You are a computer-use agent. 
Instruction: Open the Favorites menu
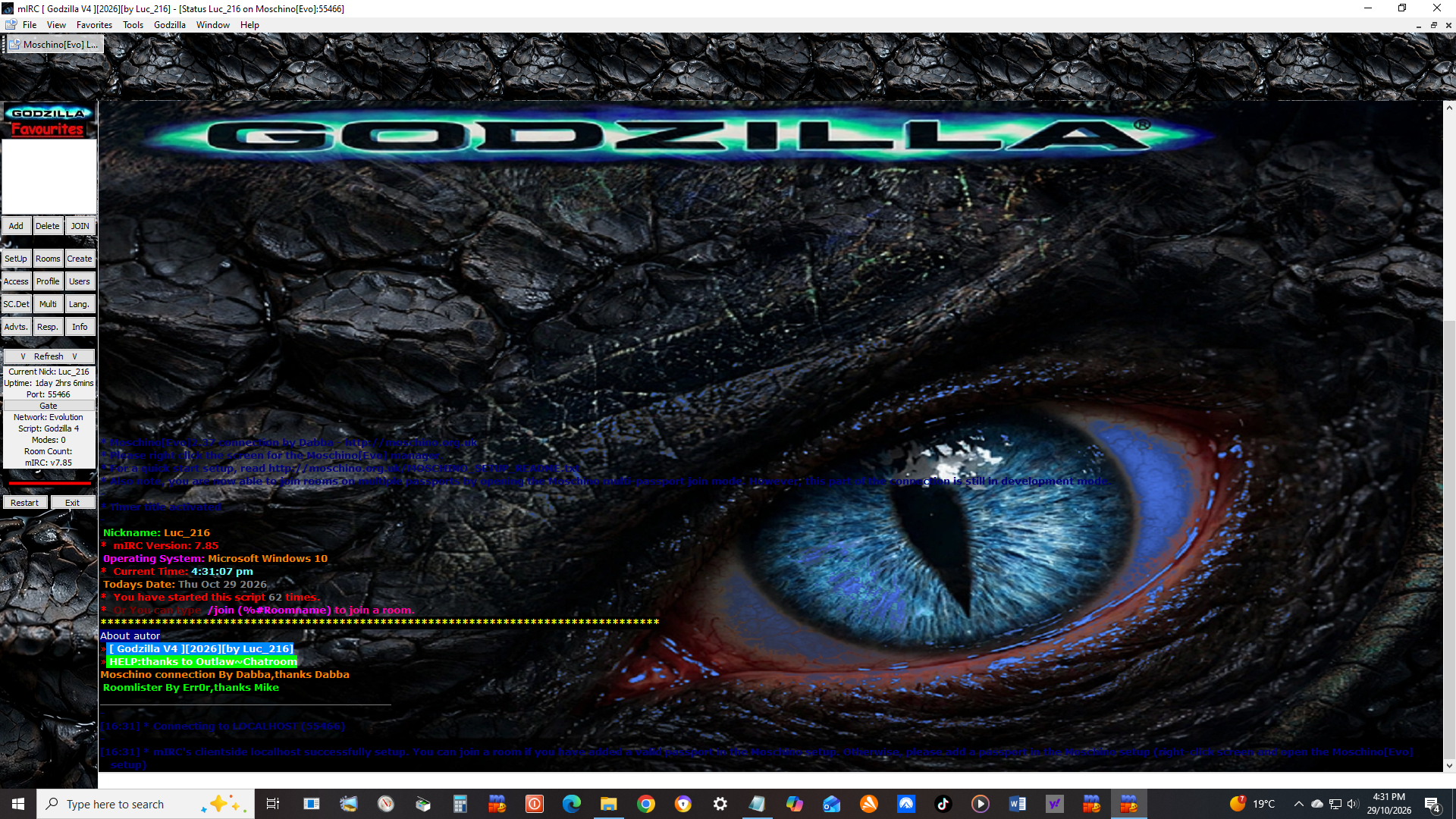pos(94,25)
